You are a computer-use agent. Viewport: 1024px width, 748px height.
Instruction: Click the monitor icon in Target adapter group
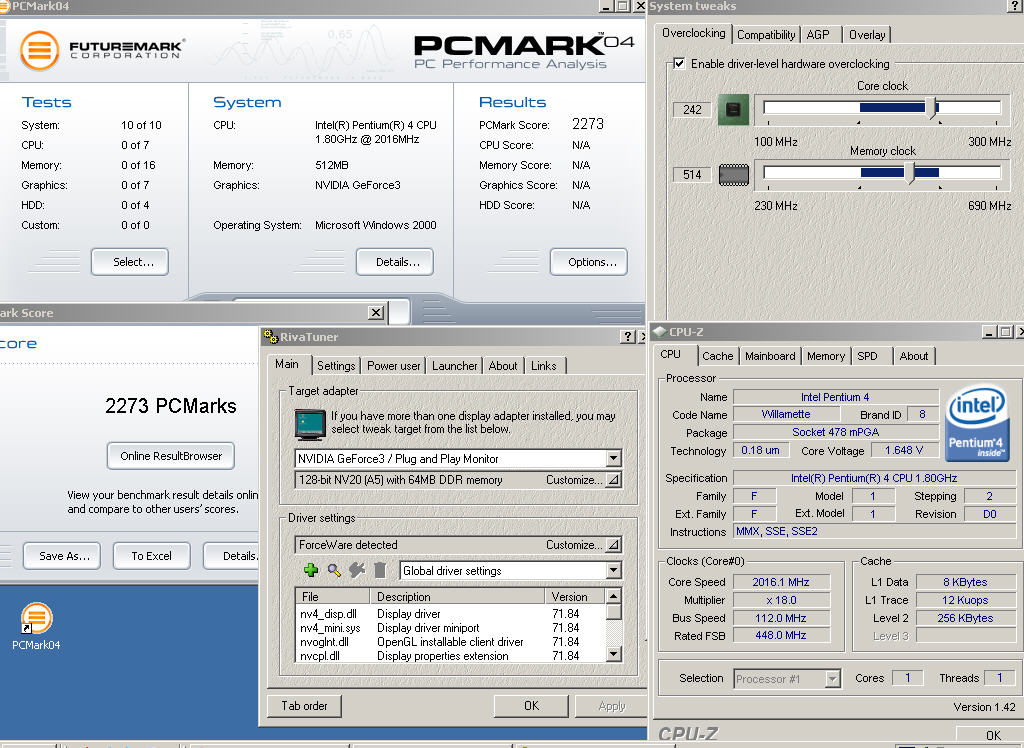[x=310, y=424]
